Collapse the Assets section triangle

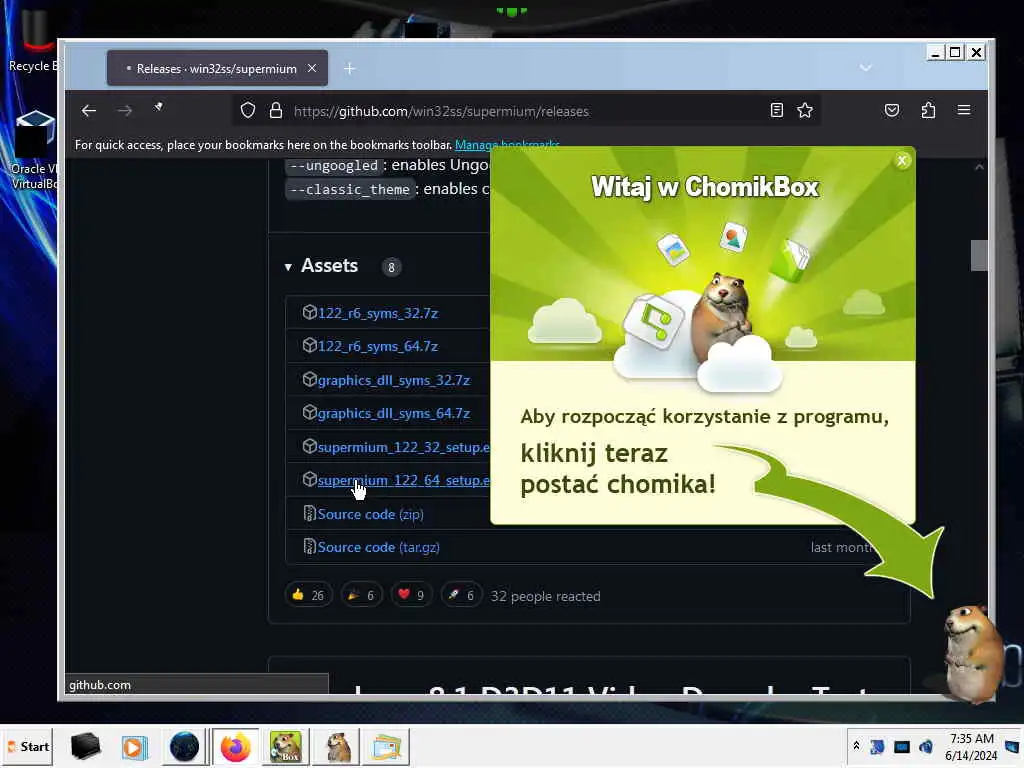(288, 266)
